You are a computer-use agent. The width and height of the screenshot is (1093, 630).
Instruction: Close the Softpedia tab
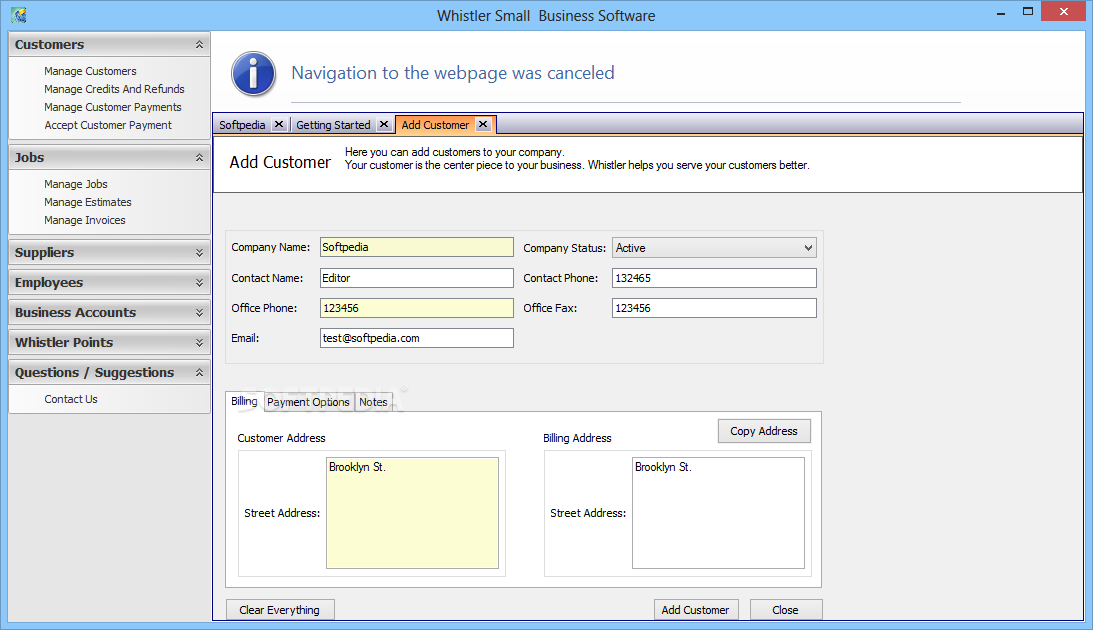pos(279,124)
